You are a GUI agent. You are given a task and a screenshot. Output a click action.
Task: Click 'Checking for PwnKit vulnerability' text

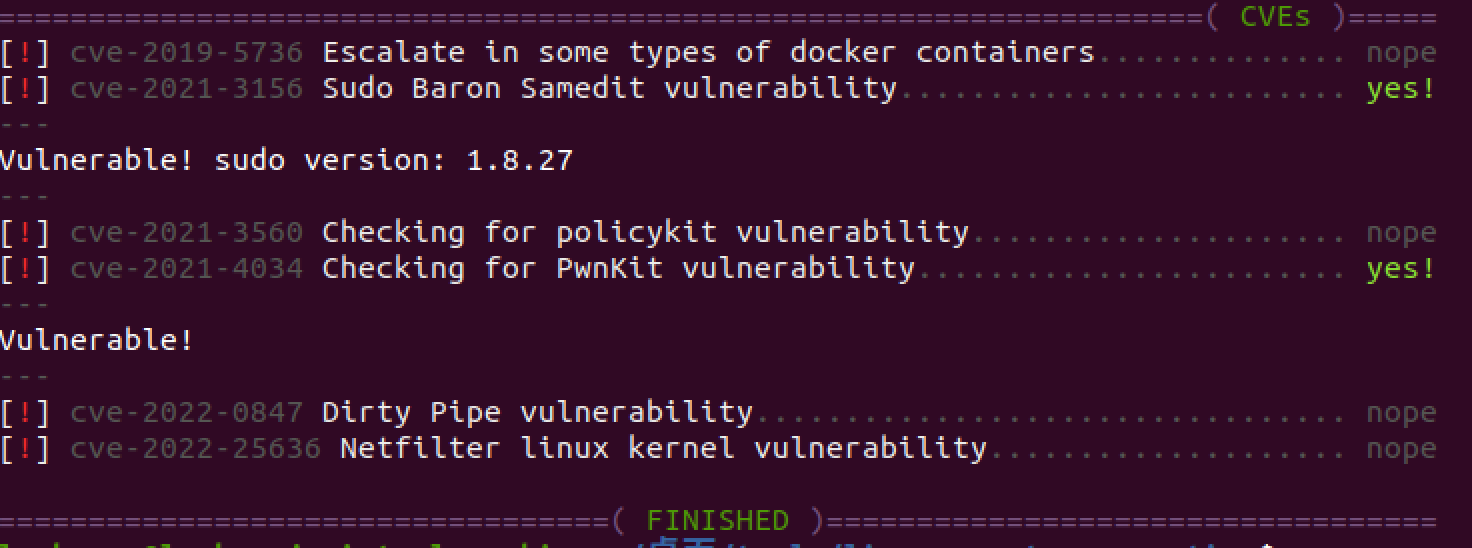pos(618,268)
